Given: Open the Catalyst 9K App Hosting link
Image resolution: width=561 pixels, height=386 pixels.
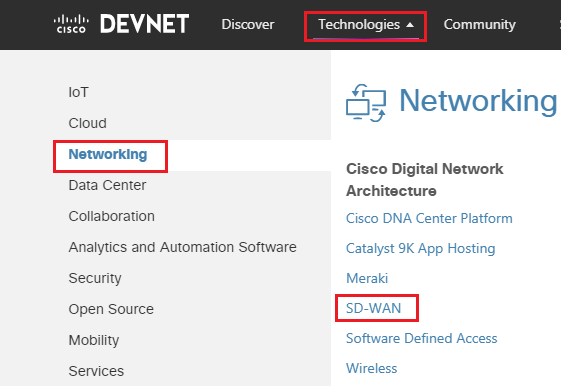Looking at the screenshot, I should (x=420, y=248).
